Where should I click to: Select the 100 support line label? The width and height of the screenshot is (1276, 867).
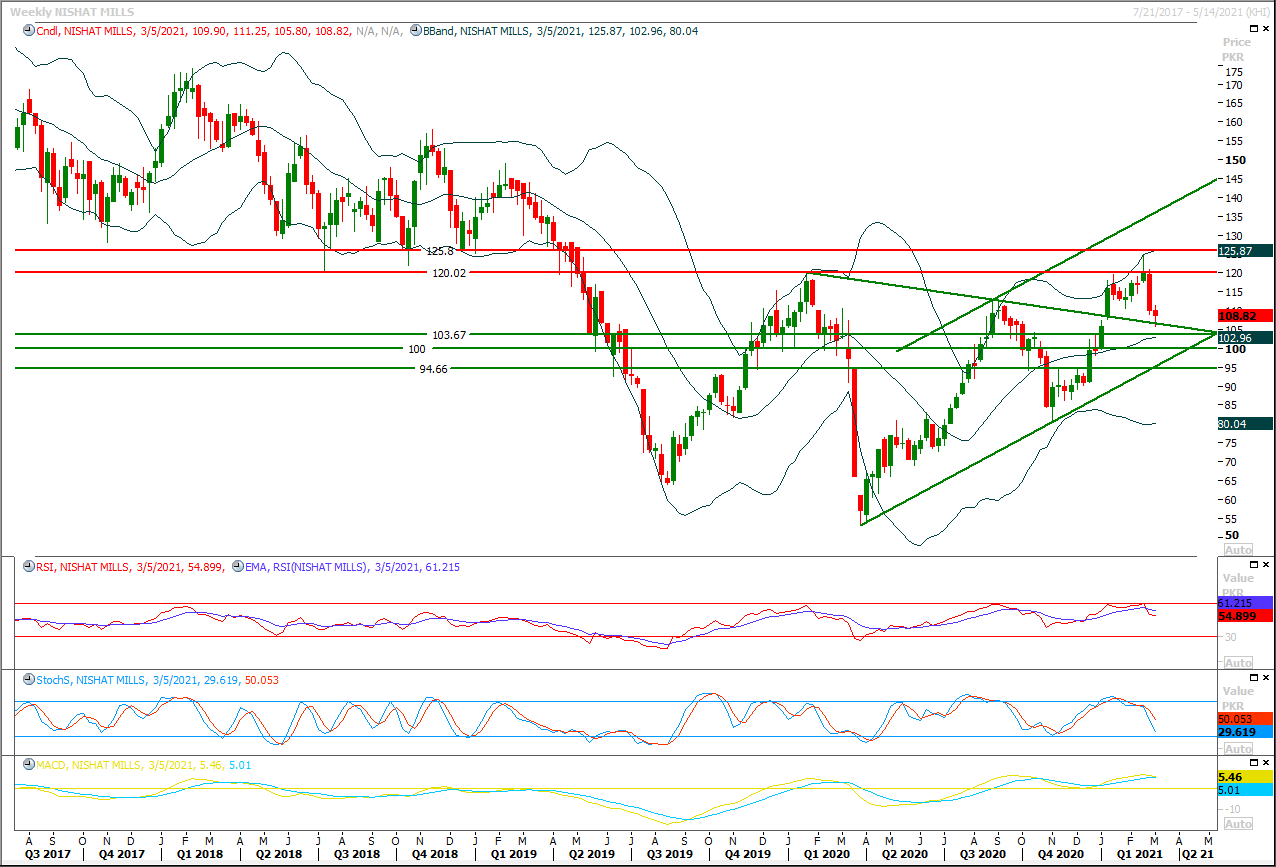(417, 349)
